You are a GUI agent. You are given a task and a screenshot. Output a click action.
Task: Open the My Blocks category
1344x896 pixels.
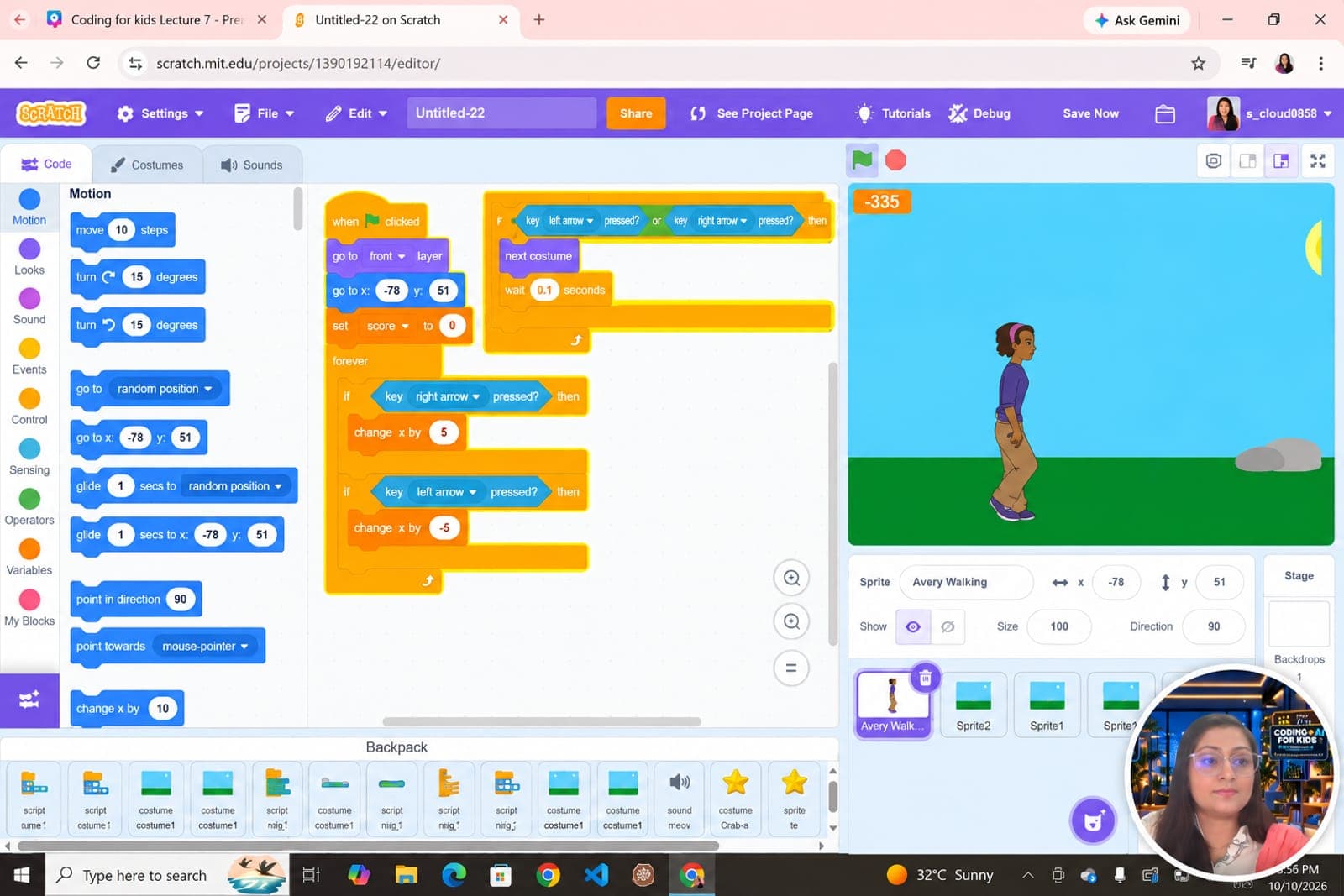click(29, 607)
